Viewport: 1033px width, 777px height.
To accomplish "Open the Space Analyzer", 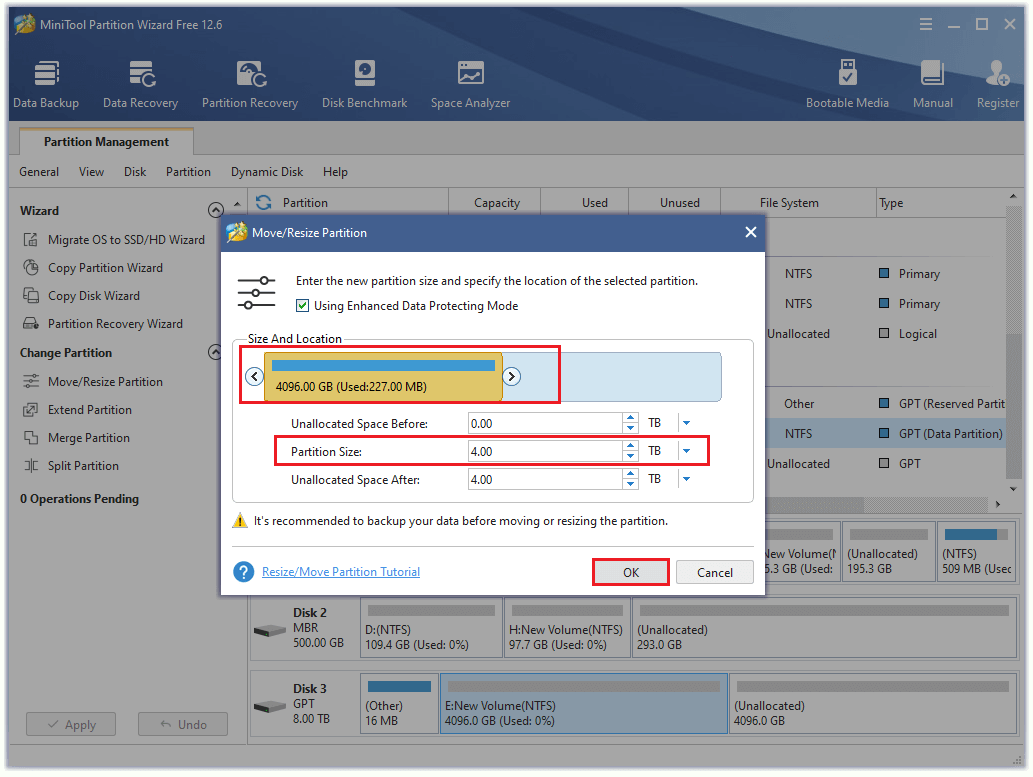I will coord(470,84).
